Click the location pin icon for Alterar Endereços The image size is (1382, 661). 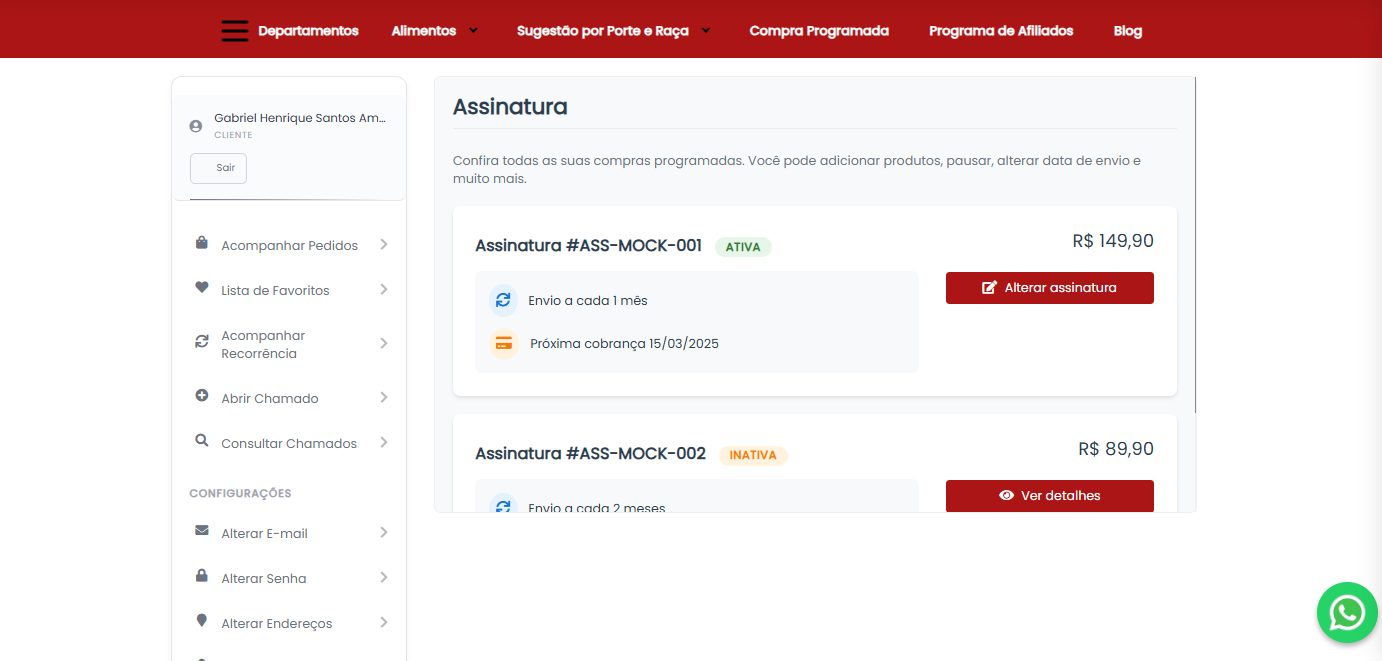(x=201, y=621)
